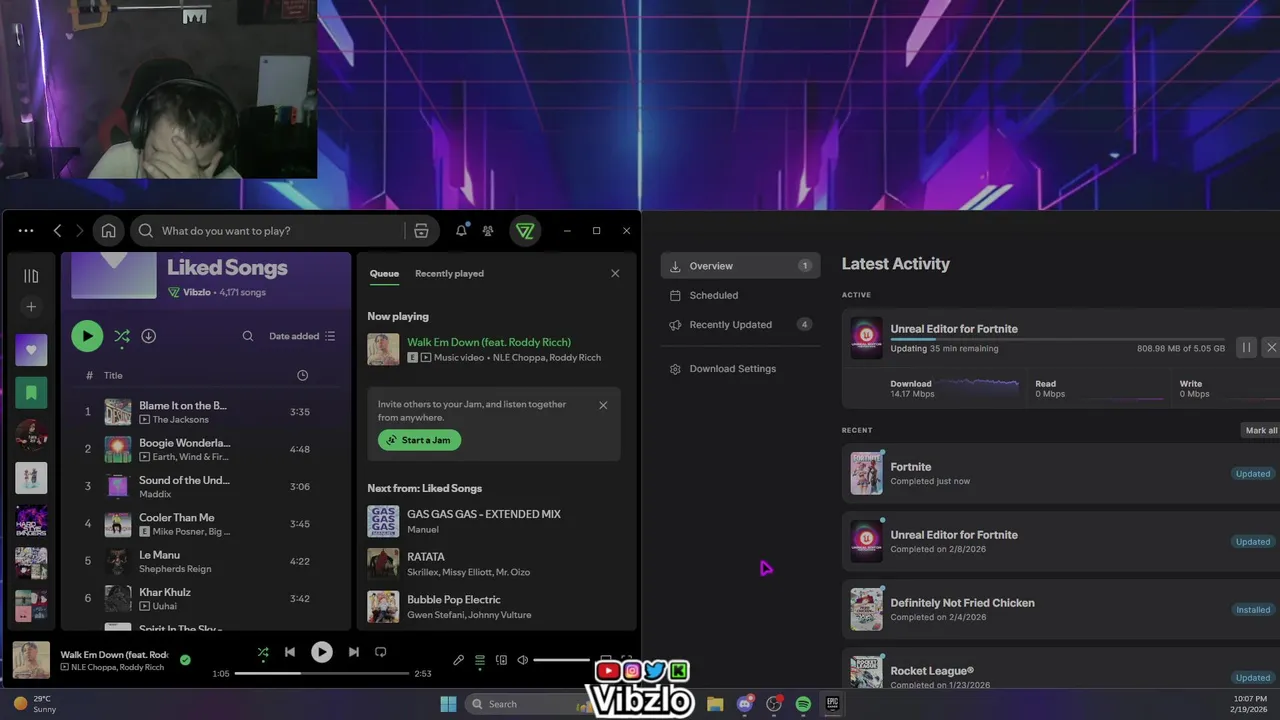Screen dimensions: 1280x720
Task: Click the now playing album art in bottom bar
Action: point(31,660)
